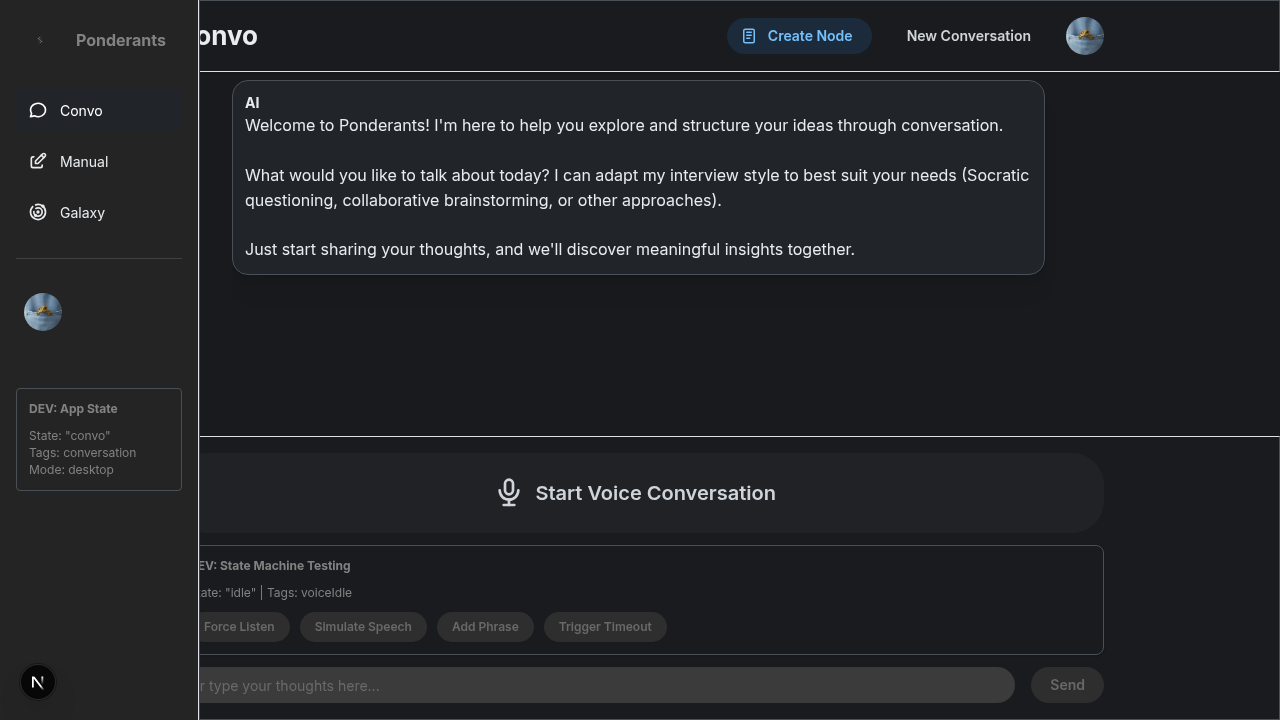The image size is (1280, 720).
Task: Click the Simulate Speech button
Action: pyautogui.click(x=363, y=627)
